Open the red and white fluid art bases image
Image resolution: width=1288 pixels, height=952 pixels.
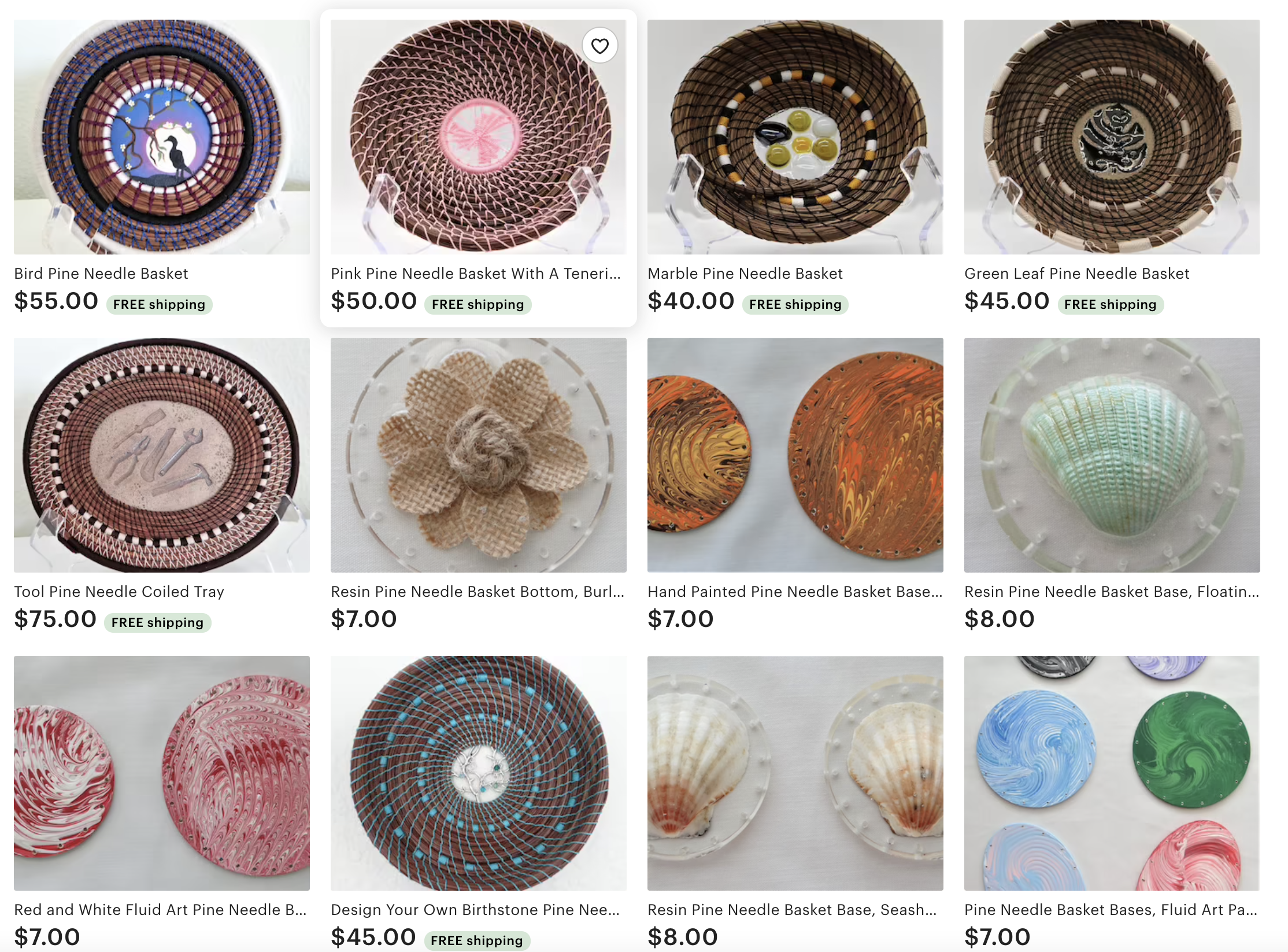point(162,773)
